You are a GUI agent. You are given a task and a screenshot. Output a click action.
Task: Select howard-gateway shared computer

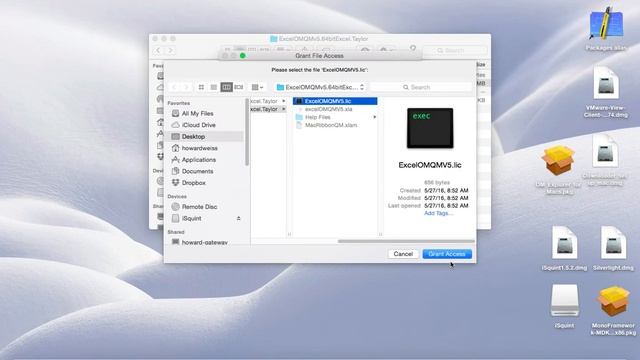(204, 242)
